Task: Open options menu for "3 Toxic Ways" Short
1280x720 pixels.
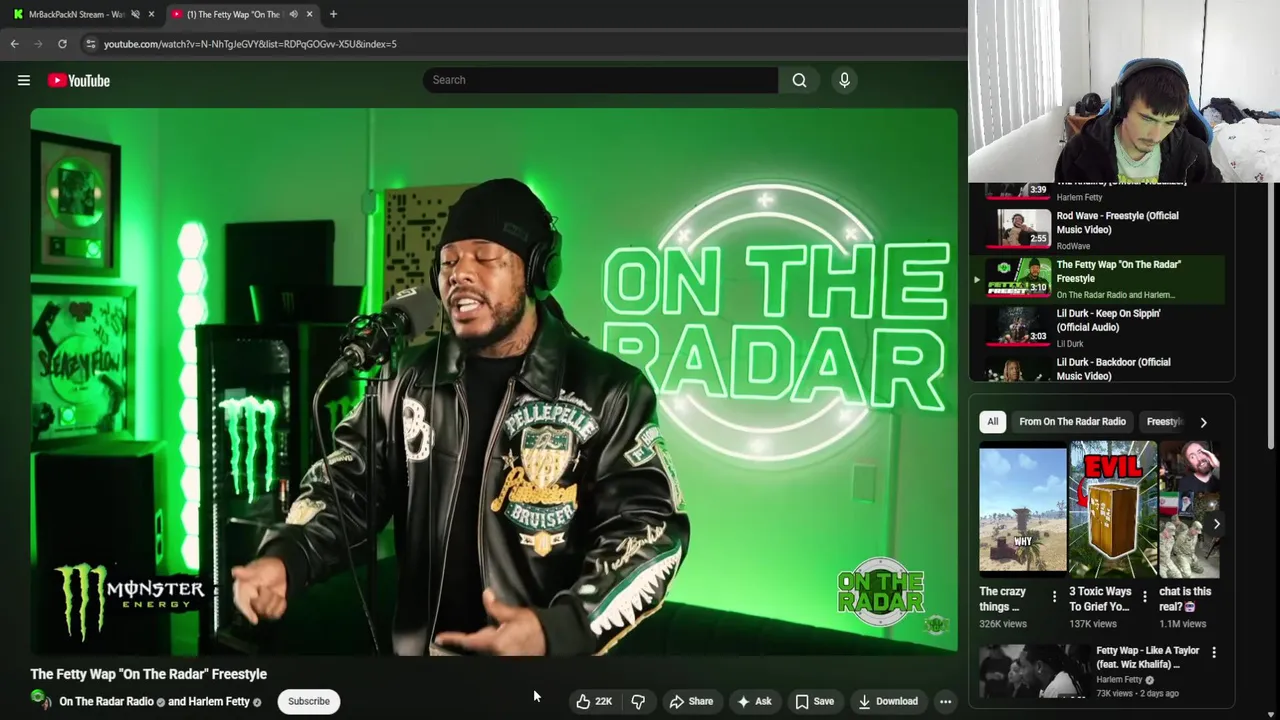Action: [1144, 597]
